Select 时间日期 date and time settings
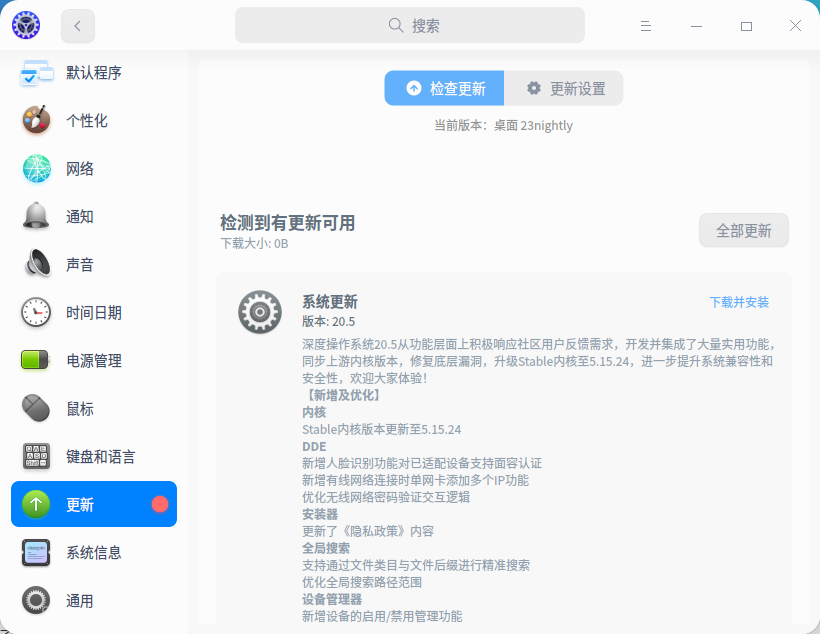Screen dimensions: 820x634 (93, 312)
